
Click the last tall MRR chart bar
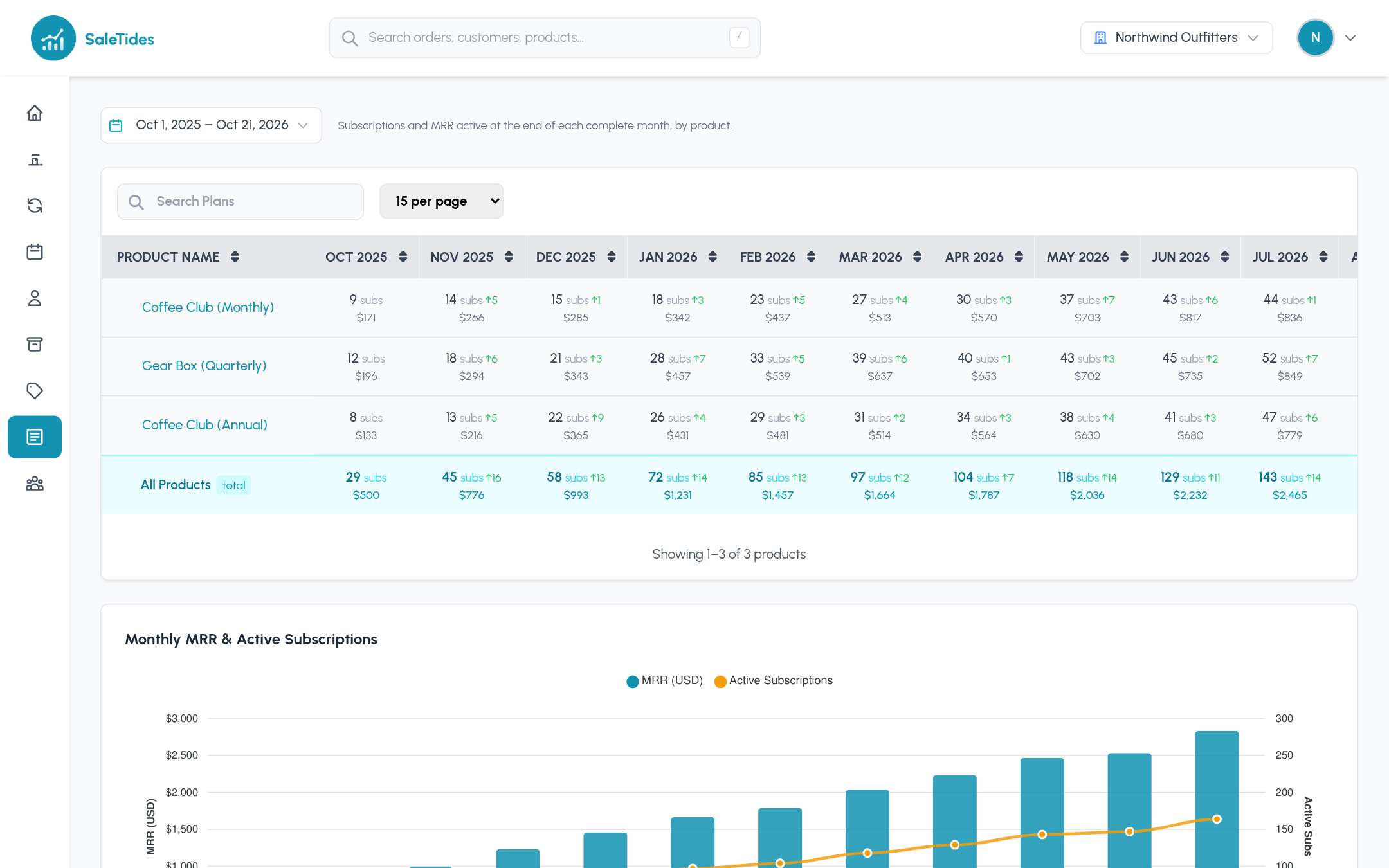1217,799
